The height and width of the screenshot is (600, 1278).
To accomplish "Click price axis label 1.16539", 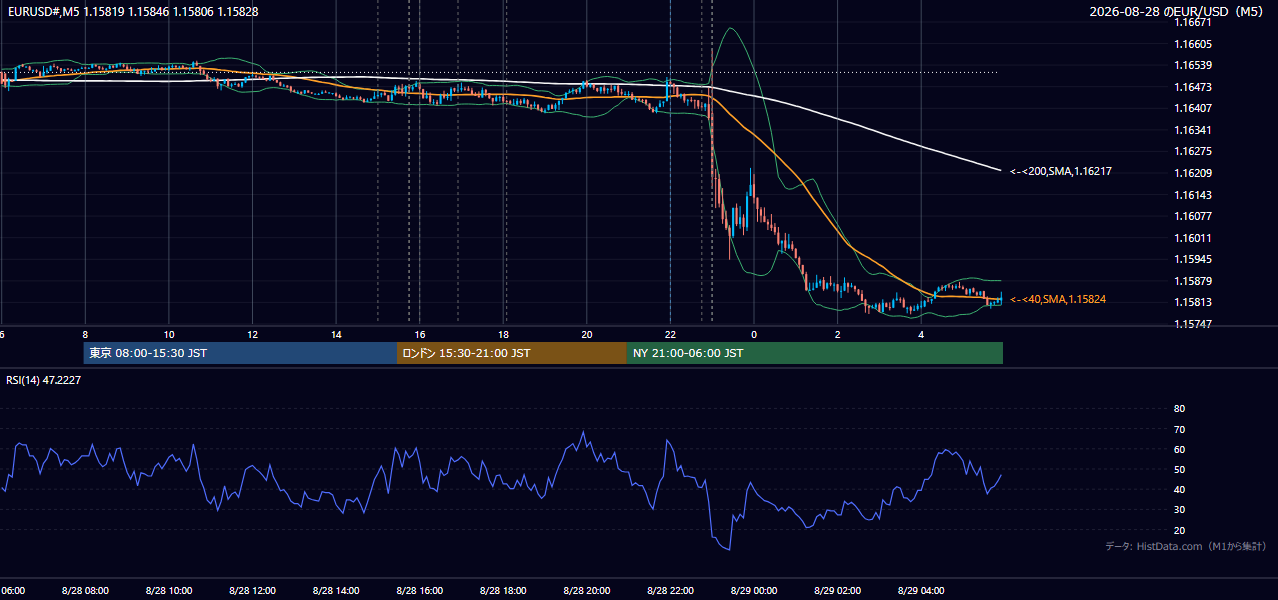I will (1192, 65).
